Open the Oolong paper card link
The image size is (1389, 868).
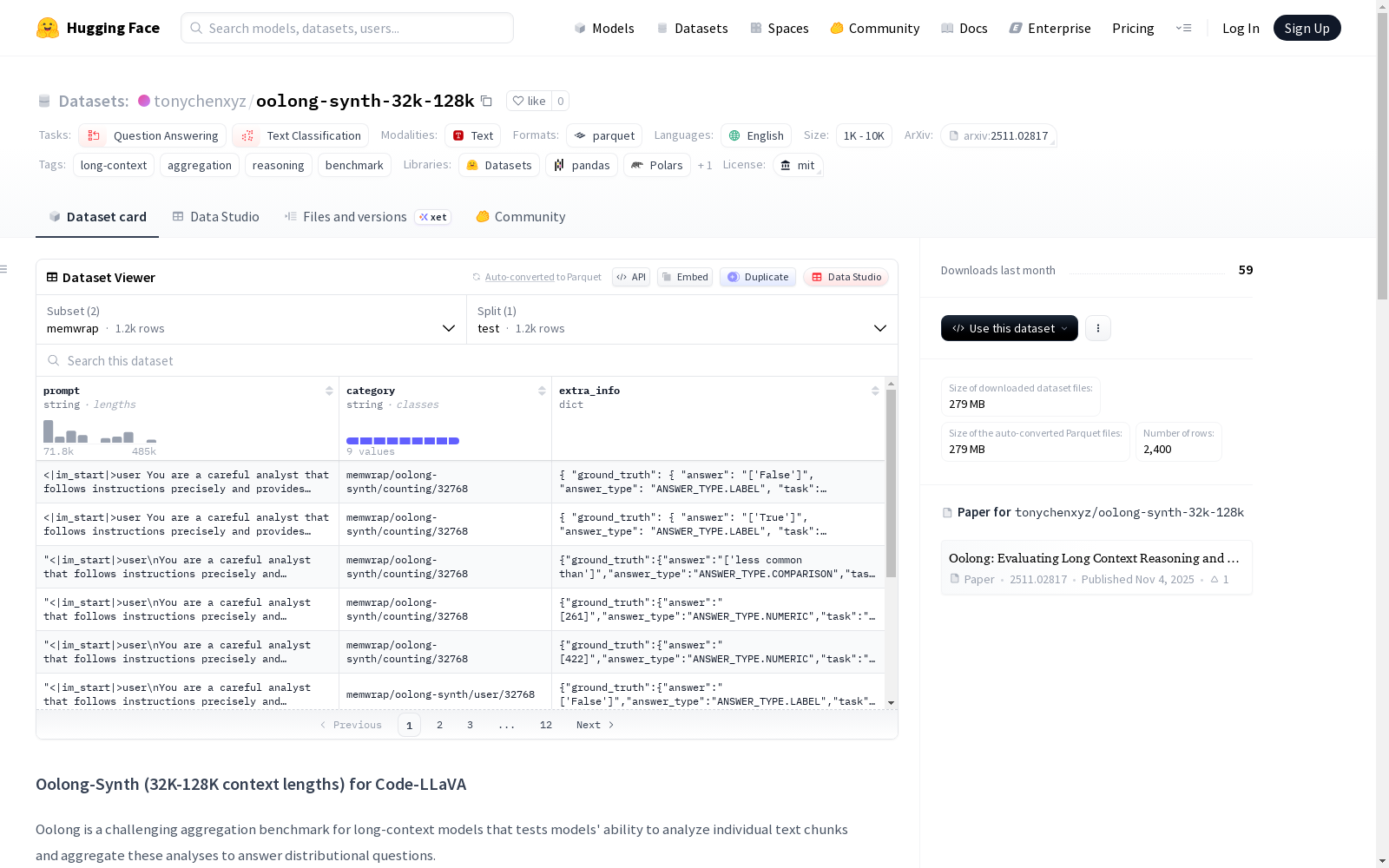[x=1096, y=568]
